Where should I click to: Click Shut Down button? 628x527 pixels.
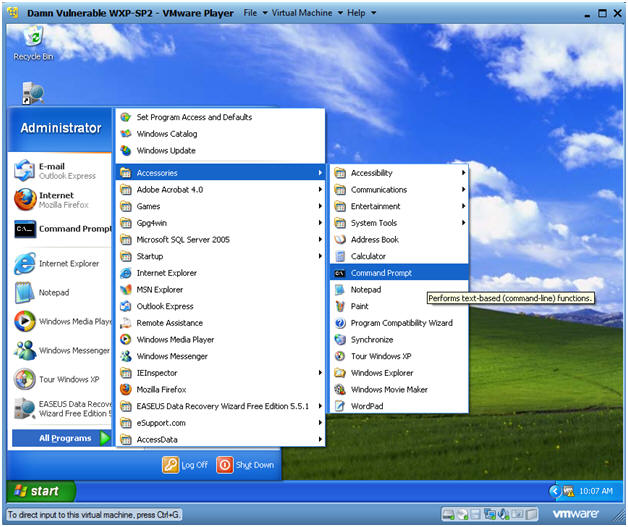[246, 465]
